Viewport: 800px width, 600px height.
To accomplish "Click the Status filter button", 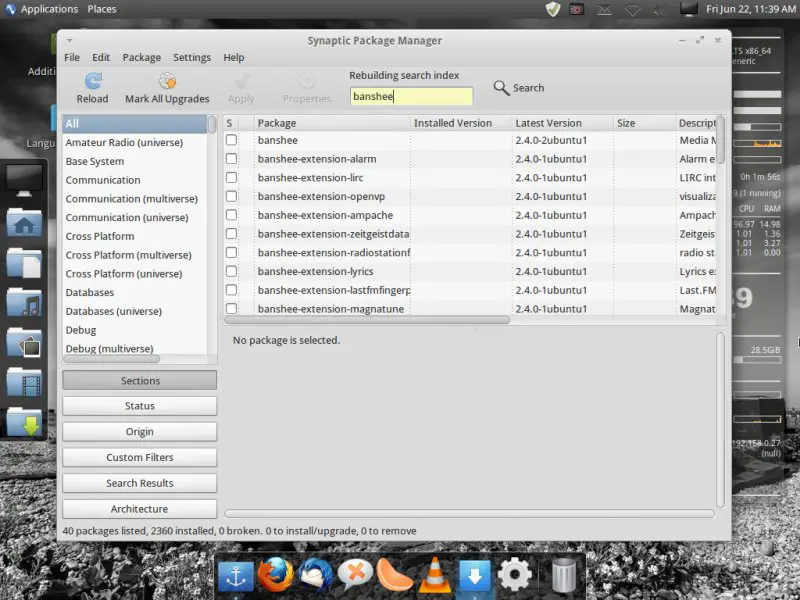I will coord(140,406).
